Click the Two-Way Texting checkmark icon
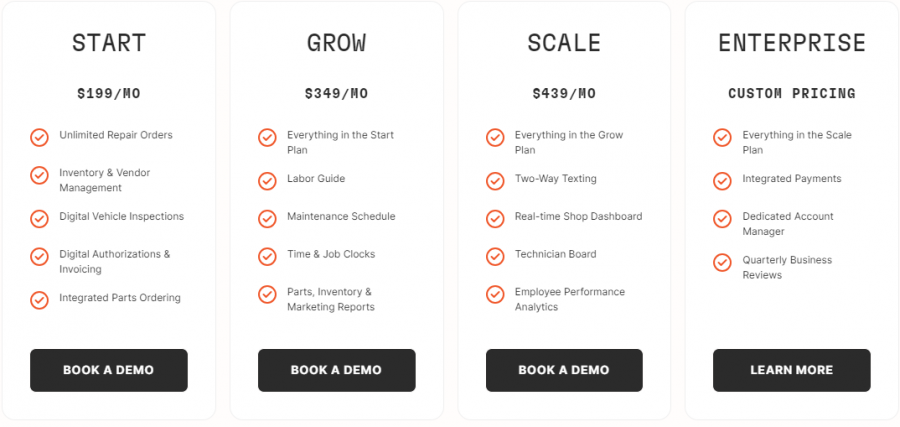Screen dimensions: 900x427 (x=495, y=180)
